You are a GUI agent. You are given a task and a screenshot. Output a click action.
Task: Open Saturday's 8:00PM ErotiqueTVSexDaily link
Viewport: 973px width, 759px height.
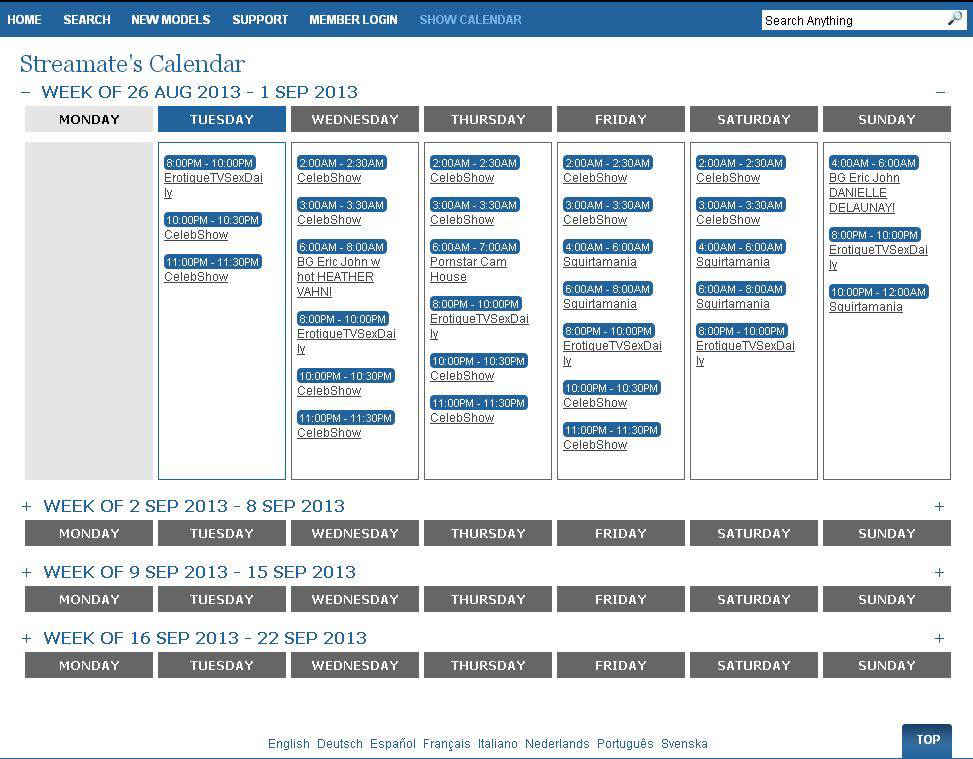click(x=745, y=353)
